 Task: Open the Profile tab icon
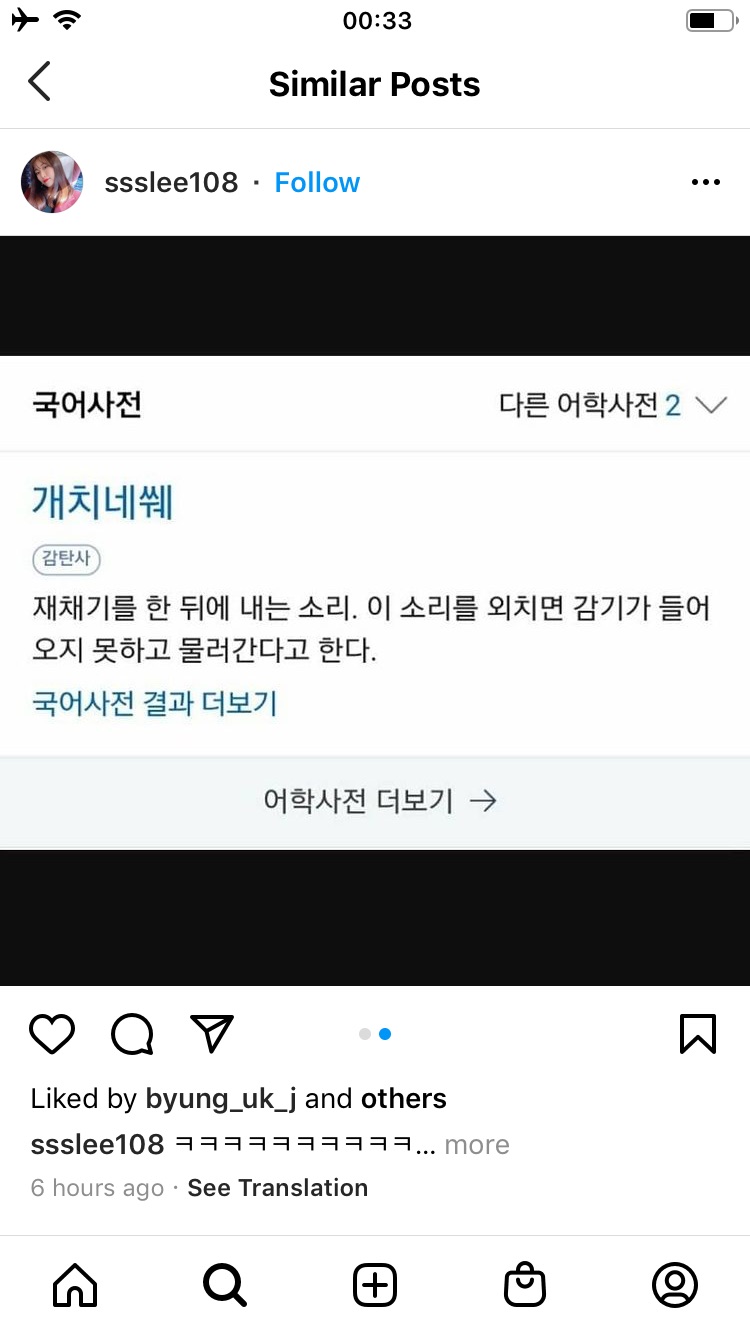(675, 1285)
